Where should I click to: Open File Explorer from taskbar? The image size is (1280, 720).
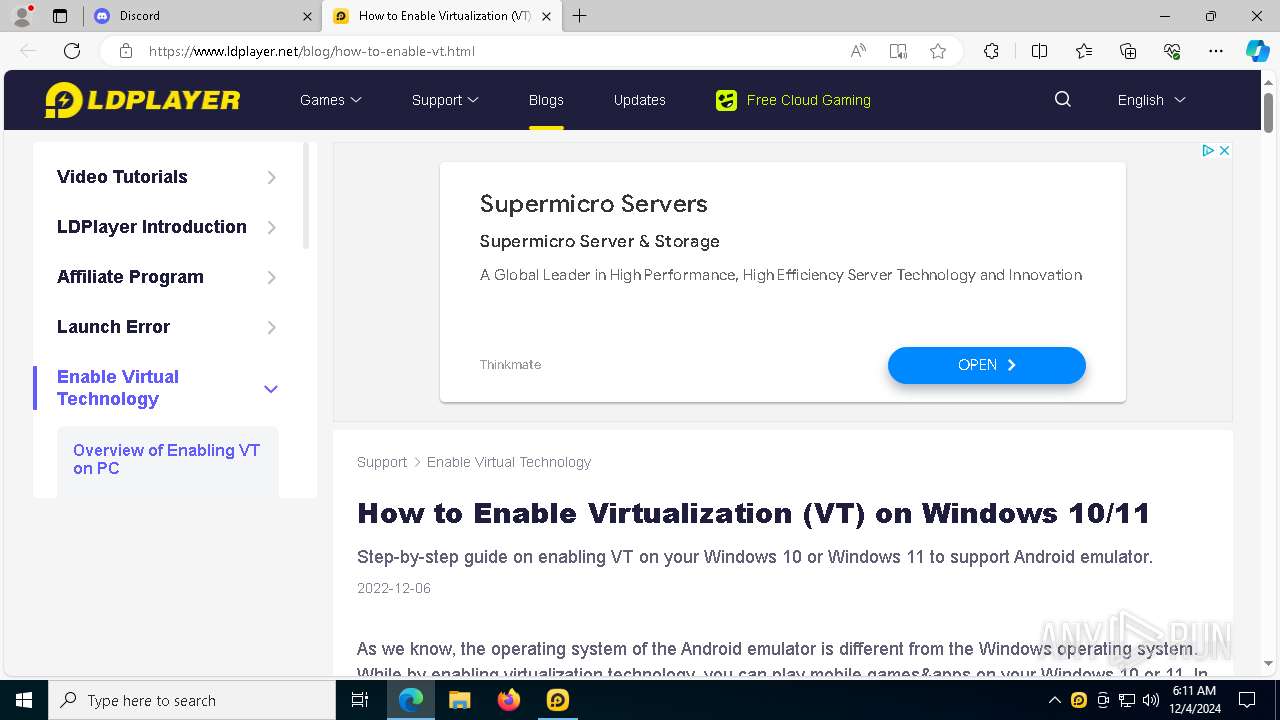point(459,700)
